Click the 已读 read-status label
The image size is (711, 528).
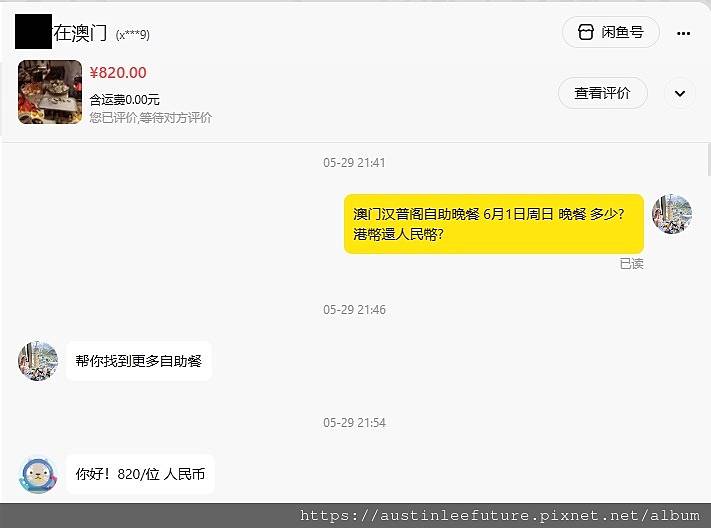pos(632,264)
